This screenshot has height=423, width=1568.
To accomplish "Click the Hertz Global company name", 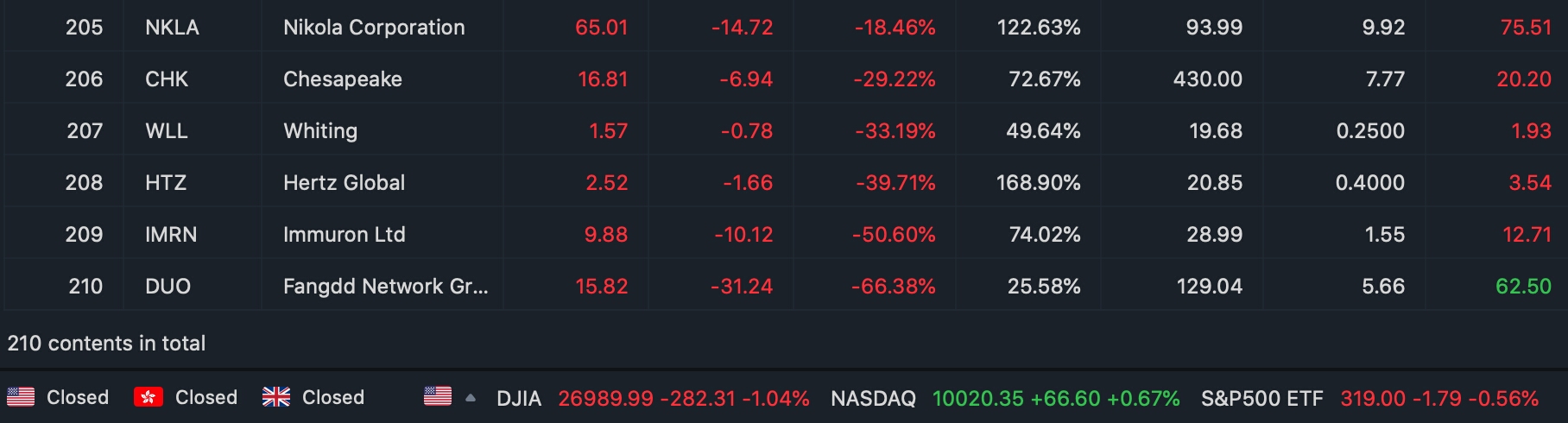I will click(x=344, y=183).
